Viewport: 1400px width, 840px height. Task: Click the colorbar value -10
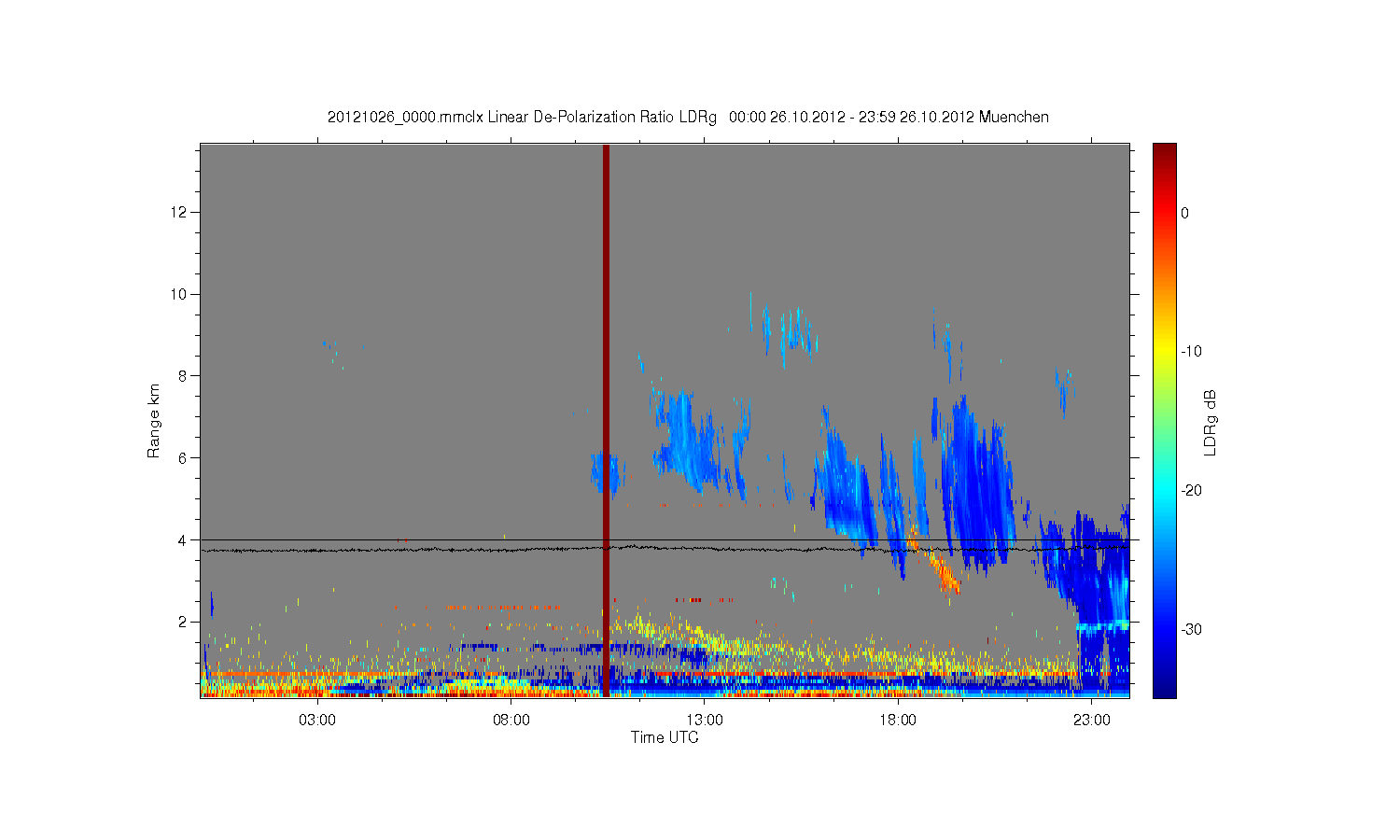1191,351
